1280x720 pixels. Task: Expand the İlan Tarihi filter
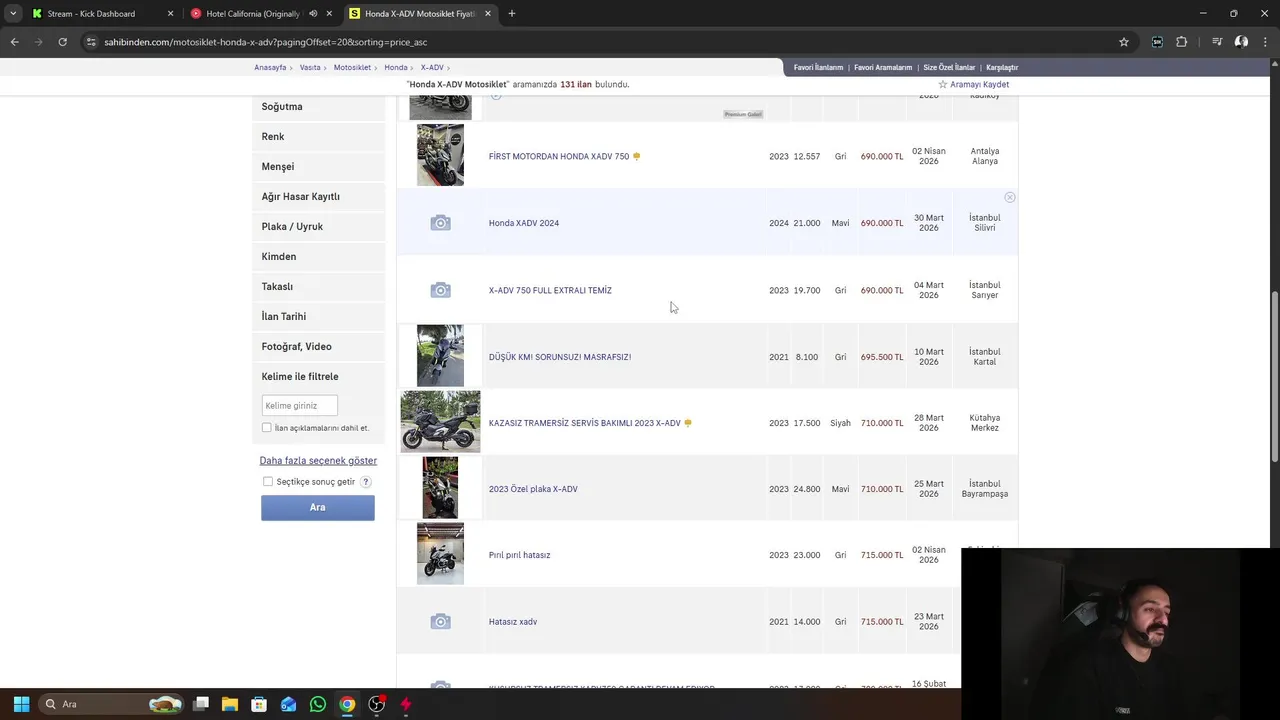(x=319, y=317)
